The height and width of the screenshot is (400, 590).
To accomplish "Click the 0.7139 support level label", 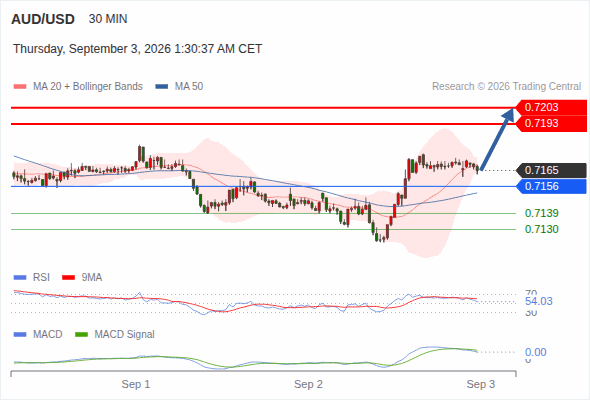I will (x=541, y=213).
